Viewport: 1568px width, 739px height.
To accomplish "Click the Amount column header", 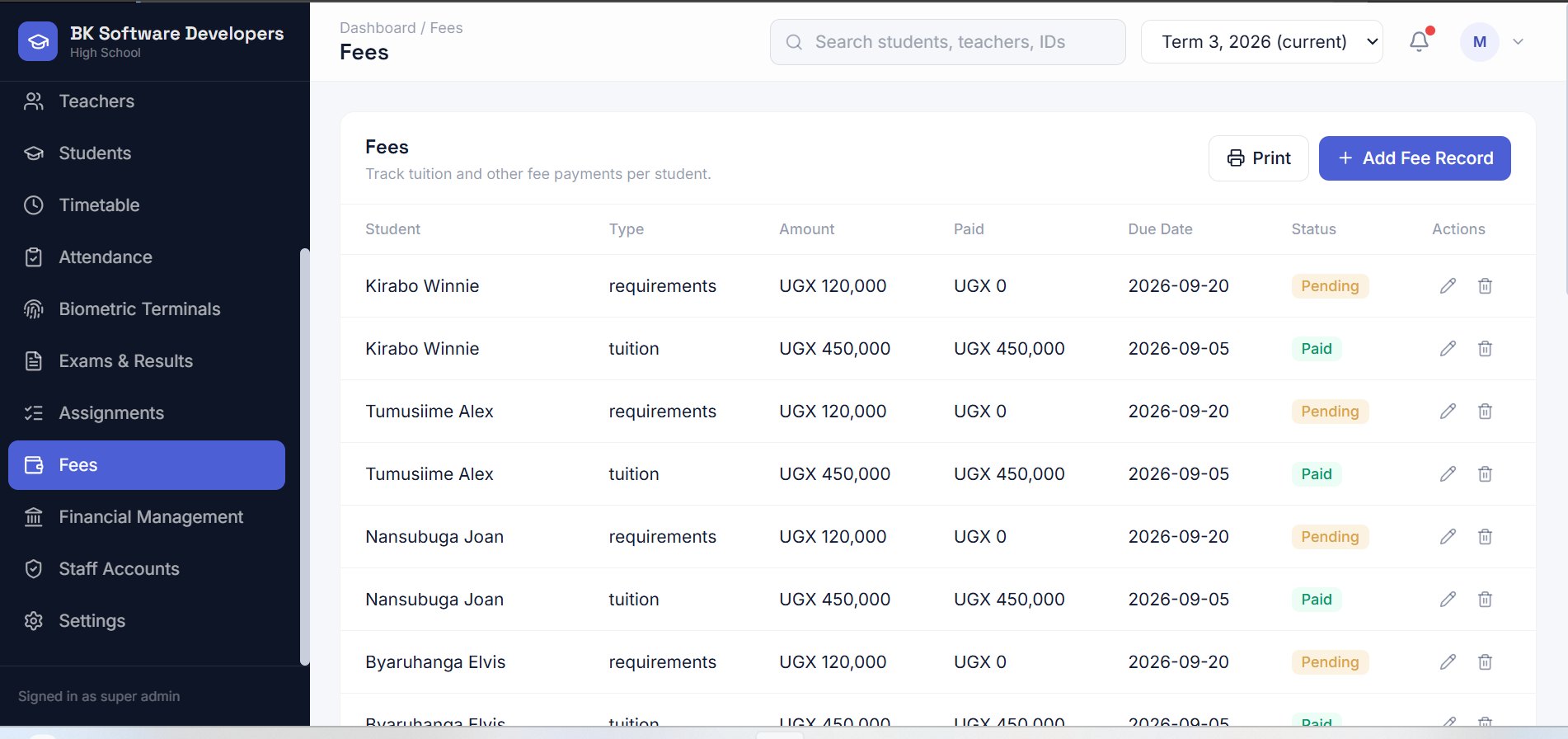I will [x=806, y=229].
